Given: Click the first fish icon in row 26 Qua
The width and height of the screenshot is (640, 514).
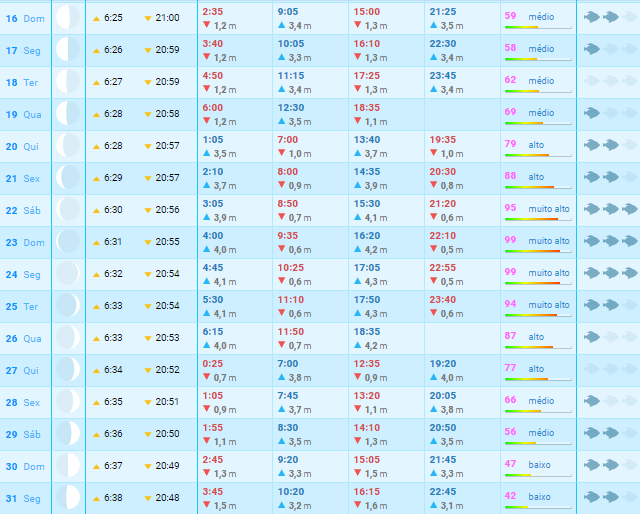Looking at the screenshot, I should coord(592,337).
